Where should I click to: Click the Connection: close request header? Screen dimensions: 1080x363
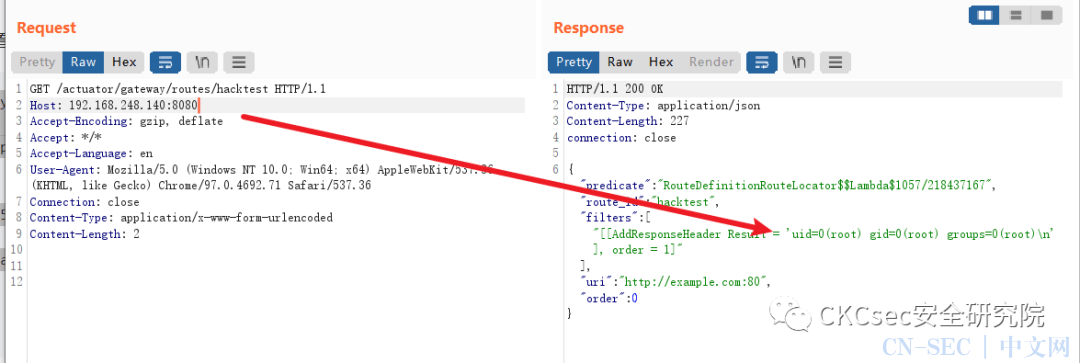[x=84, y=202]
